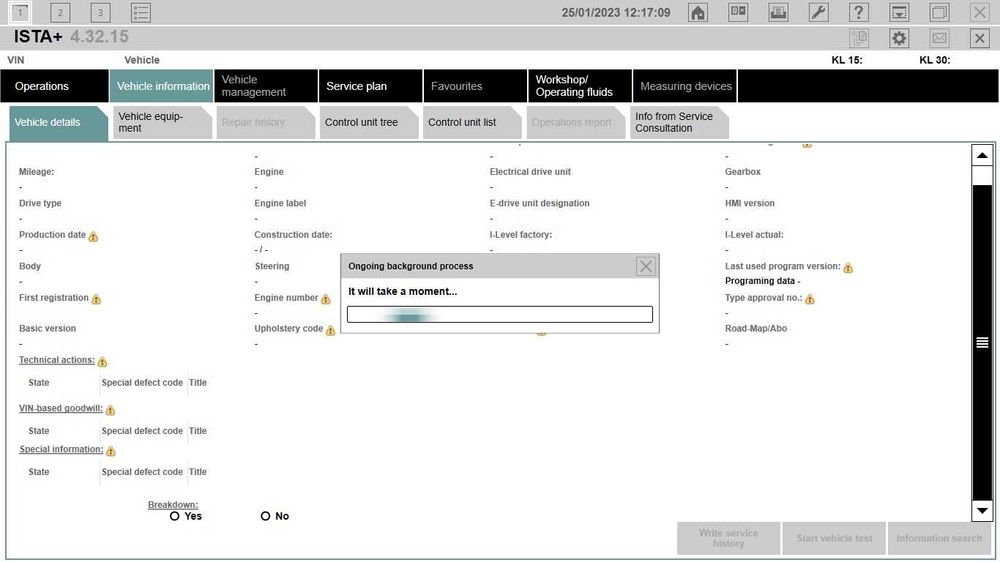
Task: Switch to Vehicle management tab
Action: pyautogui.click(x=266, y=86)
